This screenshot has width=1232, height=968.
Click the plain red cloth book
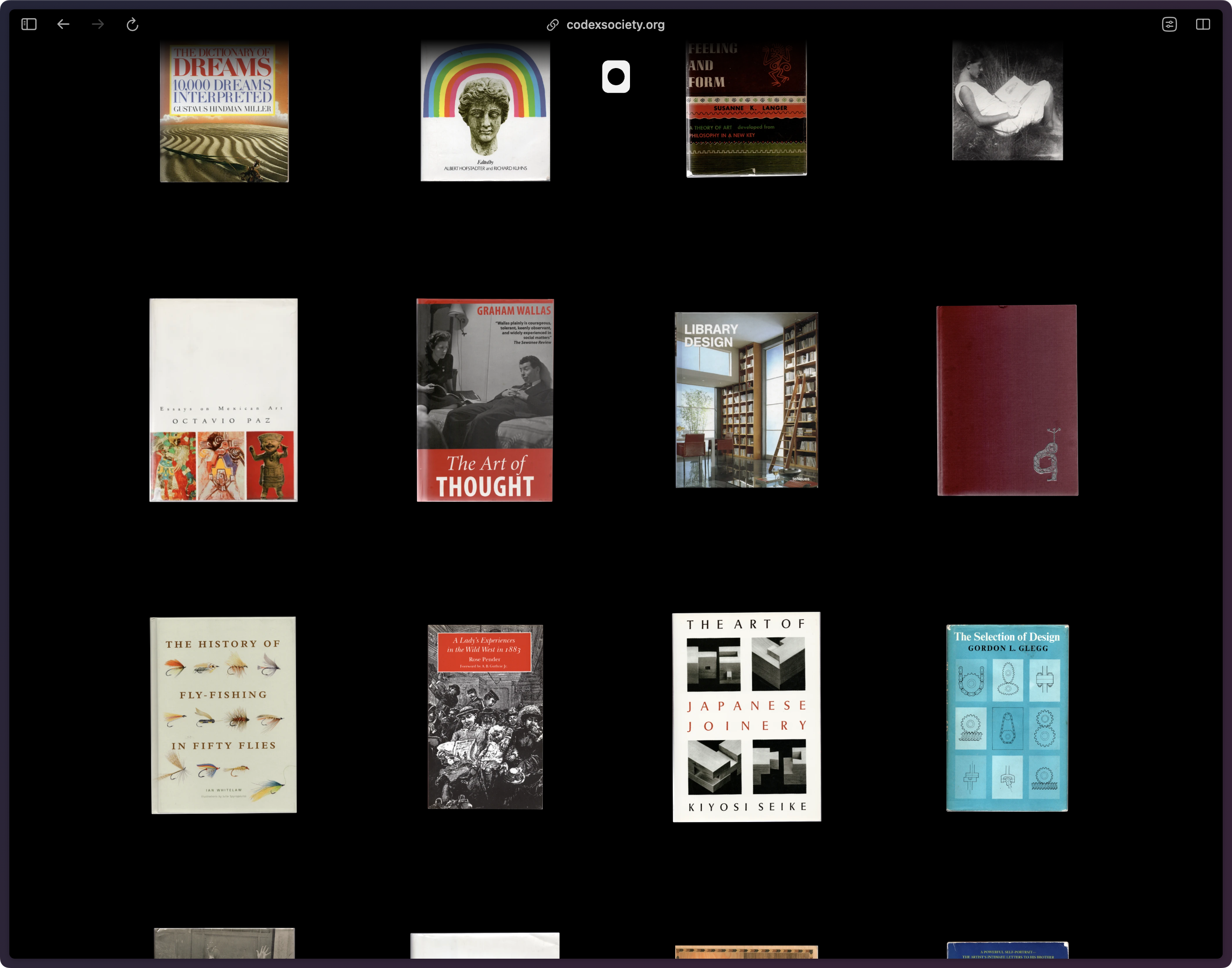pos(1007,400)
